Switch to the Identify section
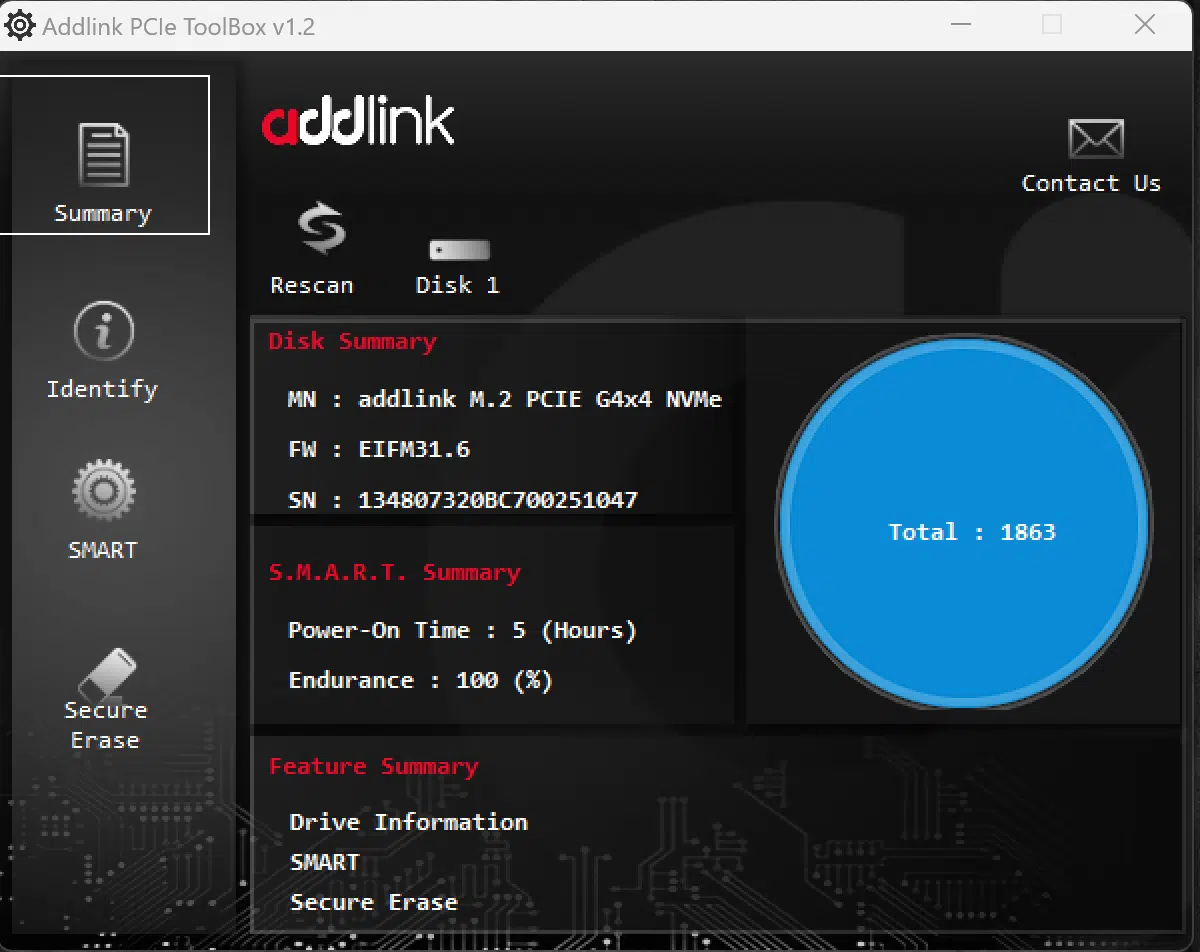 (x=102, y=388)
